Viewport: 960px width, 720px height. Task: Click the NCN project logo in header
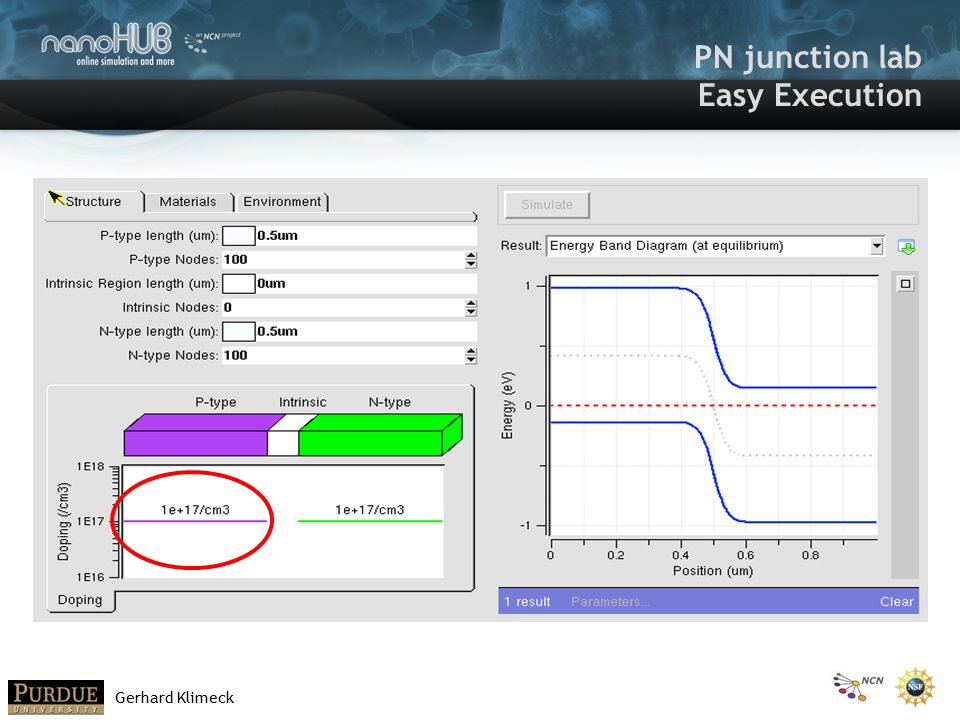212,42
